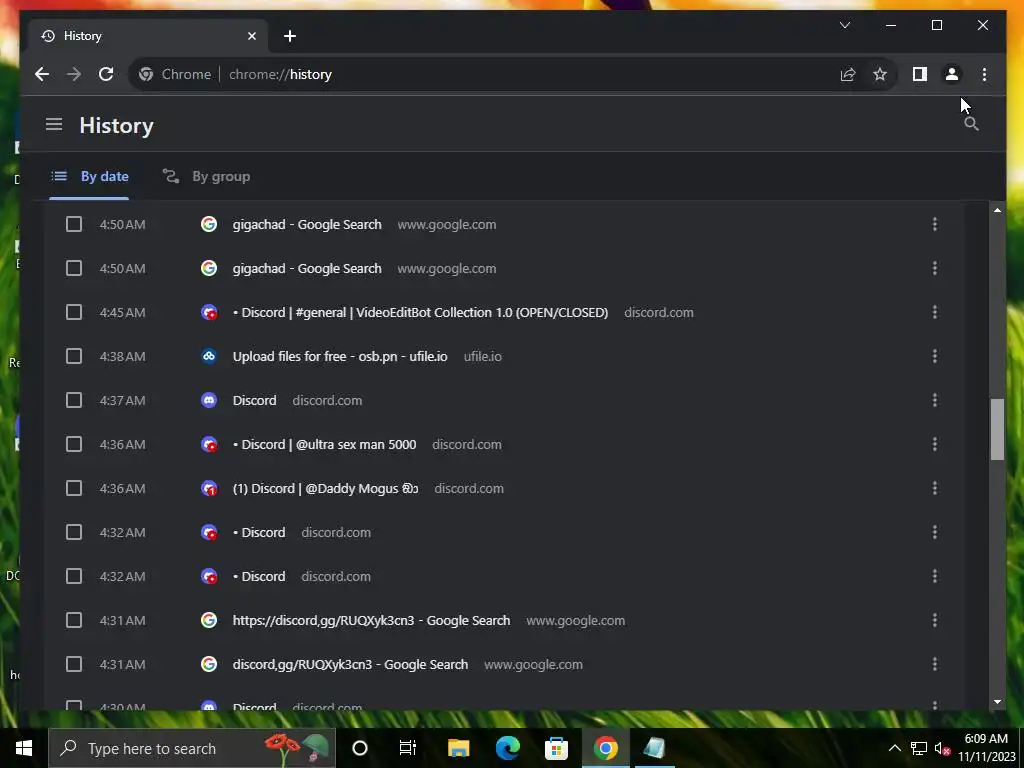Check the first 4:32 AM Discord entry

point(74,532)
